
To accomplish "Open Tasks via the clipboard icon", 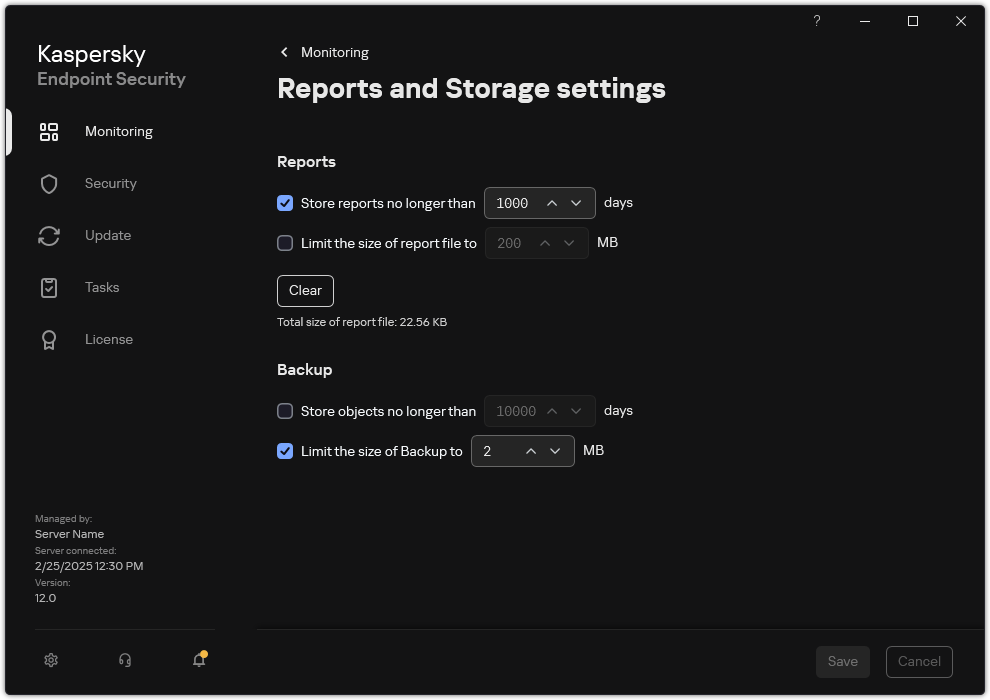I will pos(49,288).
